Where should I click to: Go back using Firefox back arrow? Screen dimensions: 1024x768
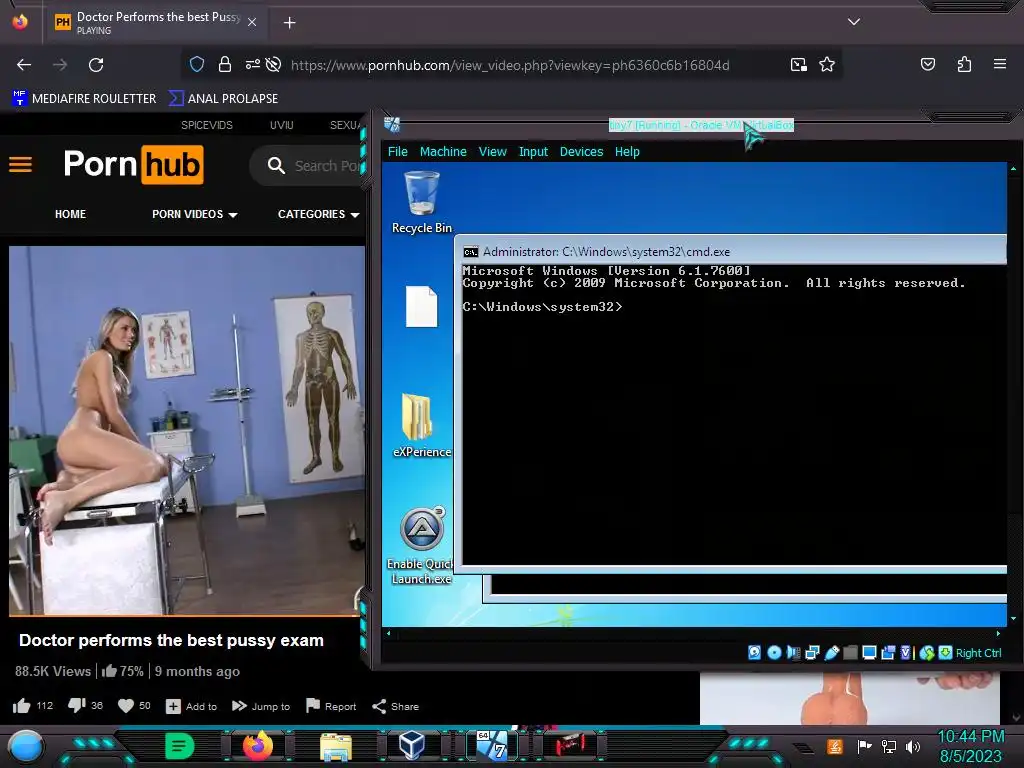24,65
